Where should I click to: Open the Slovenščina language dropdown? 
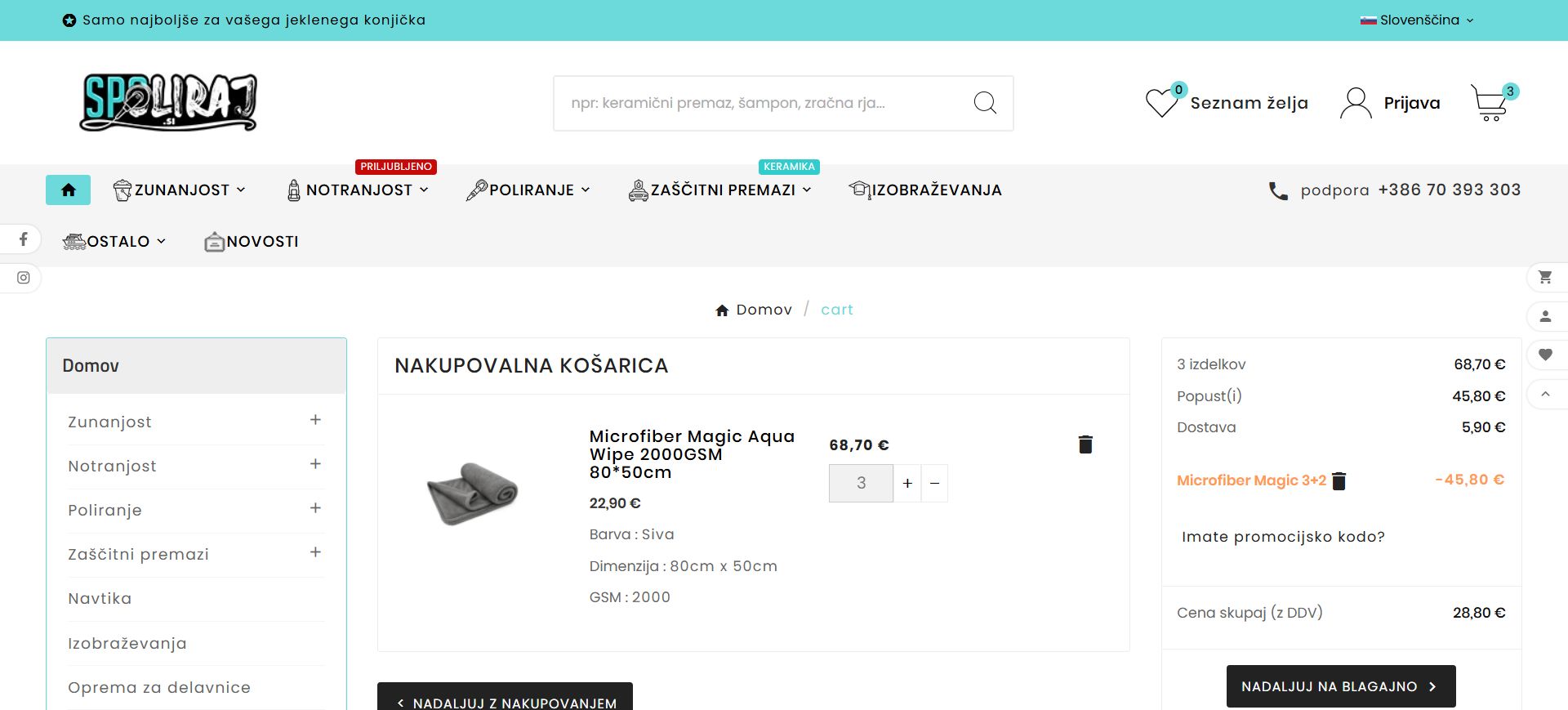click(x=1417, y=20)
